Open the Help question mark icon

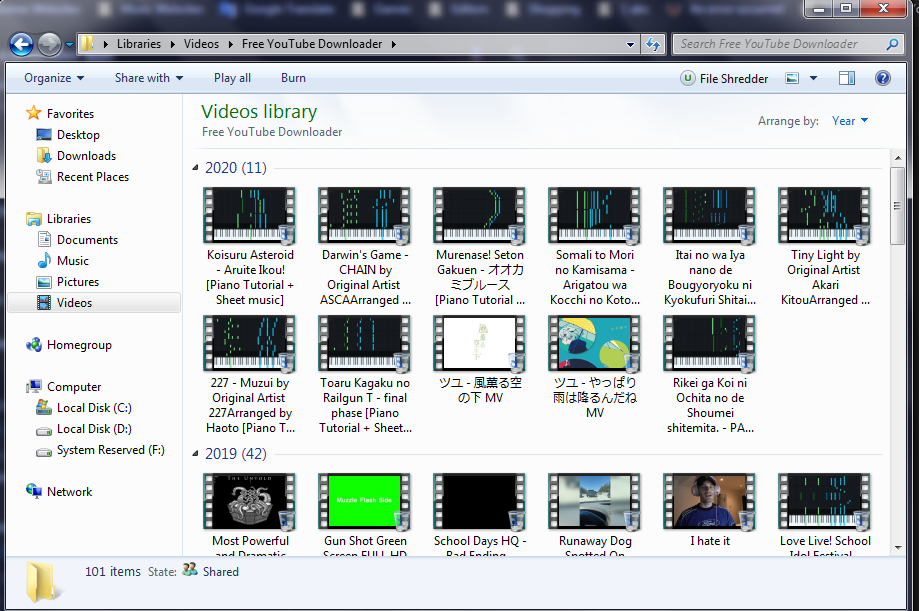[x=882, y=78]
